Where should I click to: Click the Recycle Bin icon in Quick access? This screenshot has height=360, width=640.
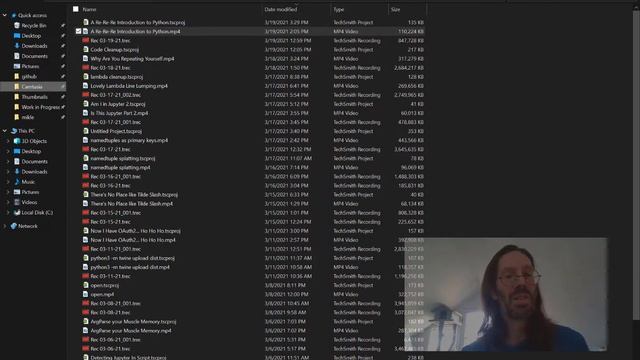17,25
